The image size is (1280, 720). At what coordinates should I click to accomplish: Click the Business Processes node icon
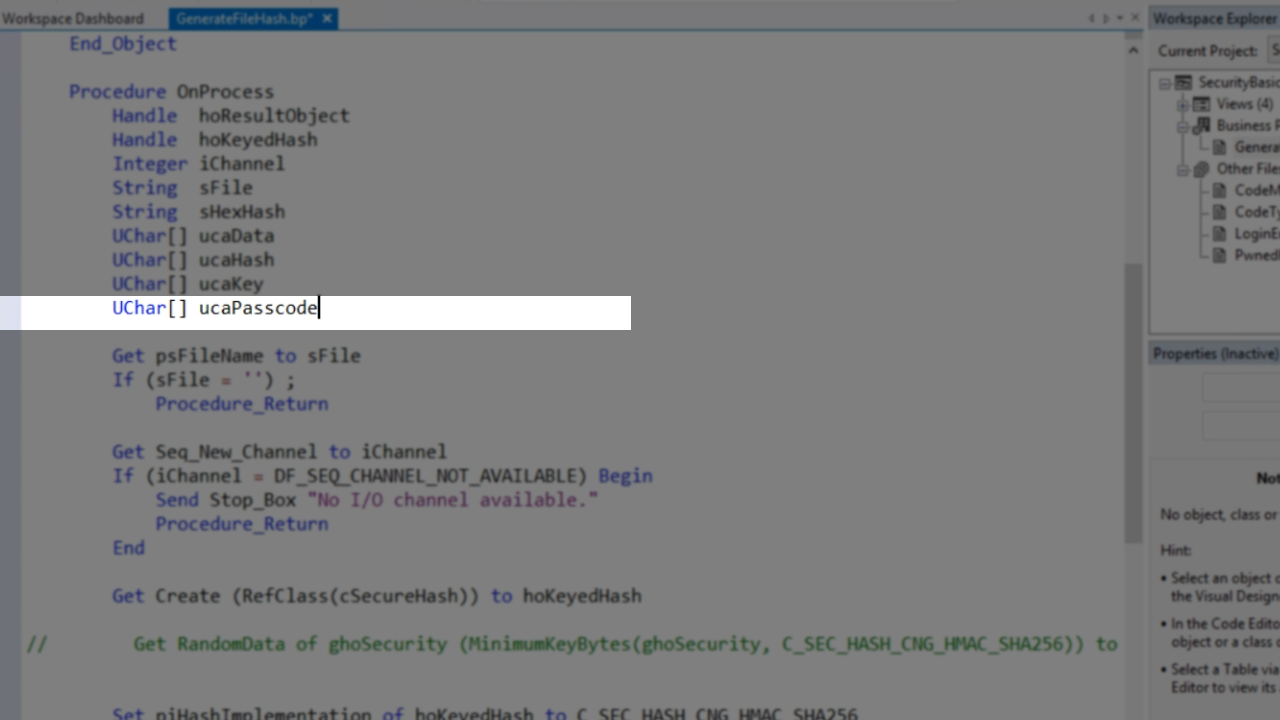pos(1201,126)
